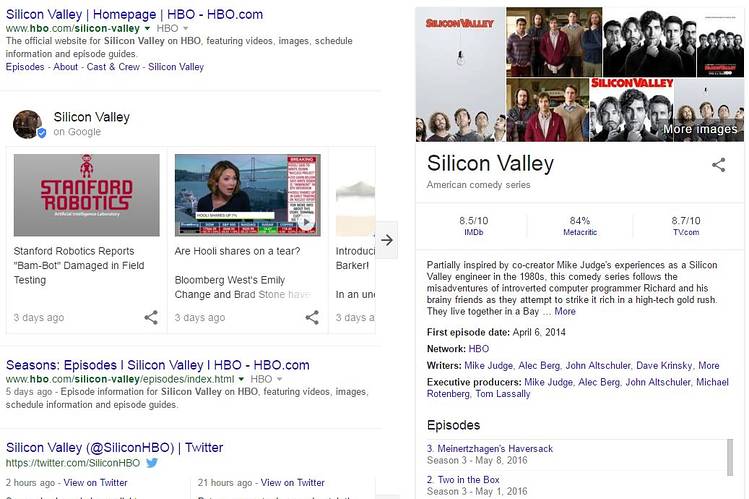Image resolution: width=749 pixels, height=499 pixels.
Task: Click HBO network link
Action: coord(479,349)
